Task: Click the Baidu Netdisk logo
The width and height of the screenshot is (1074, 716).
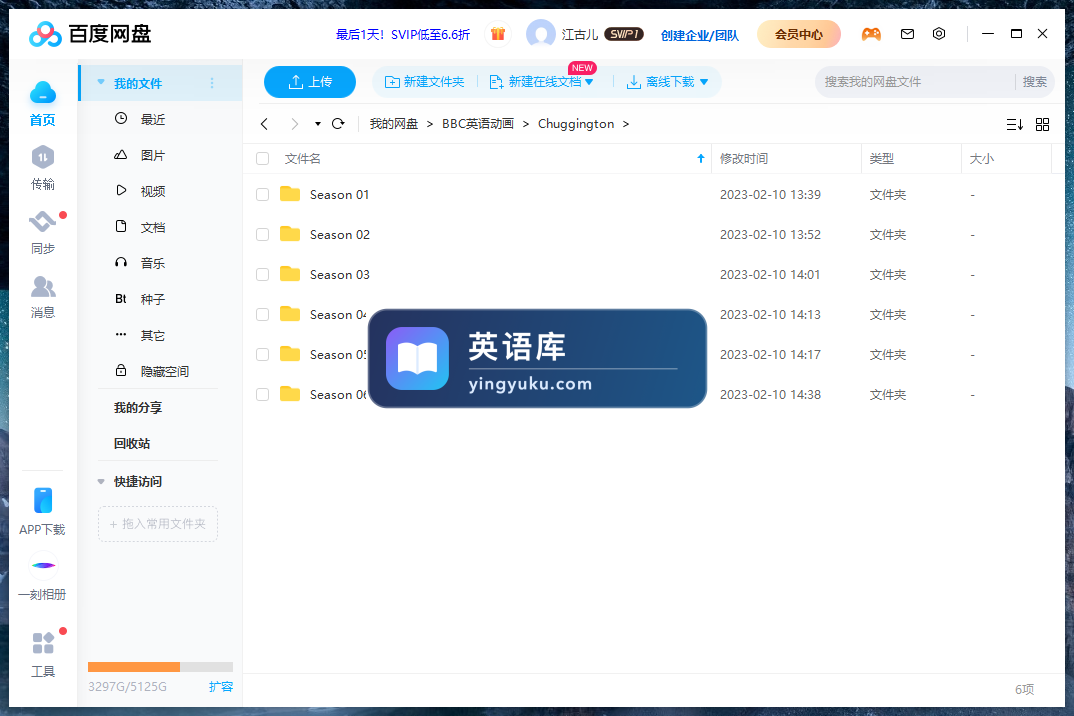Action: 90,34
